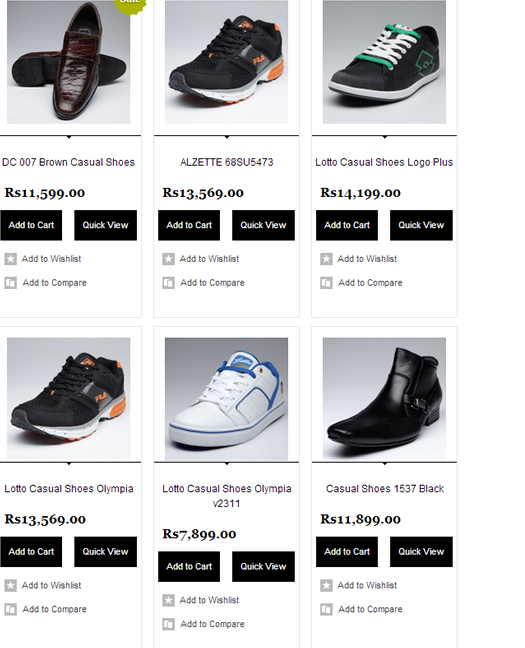This screenshot has width=525, height=648.
Task: Click wishlist star icon for Olympia v2311
Action: pyautogui.click(x=168, y=600)
